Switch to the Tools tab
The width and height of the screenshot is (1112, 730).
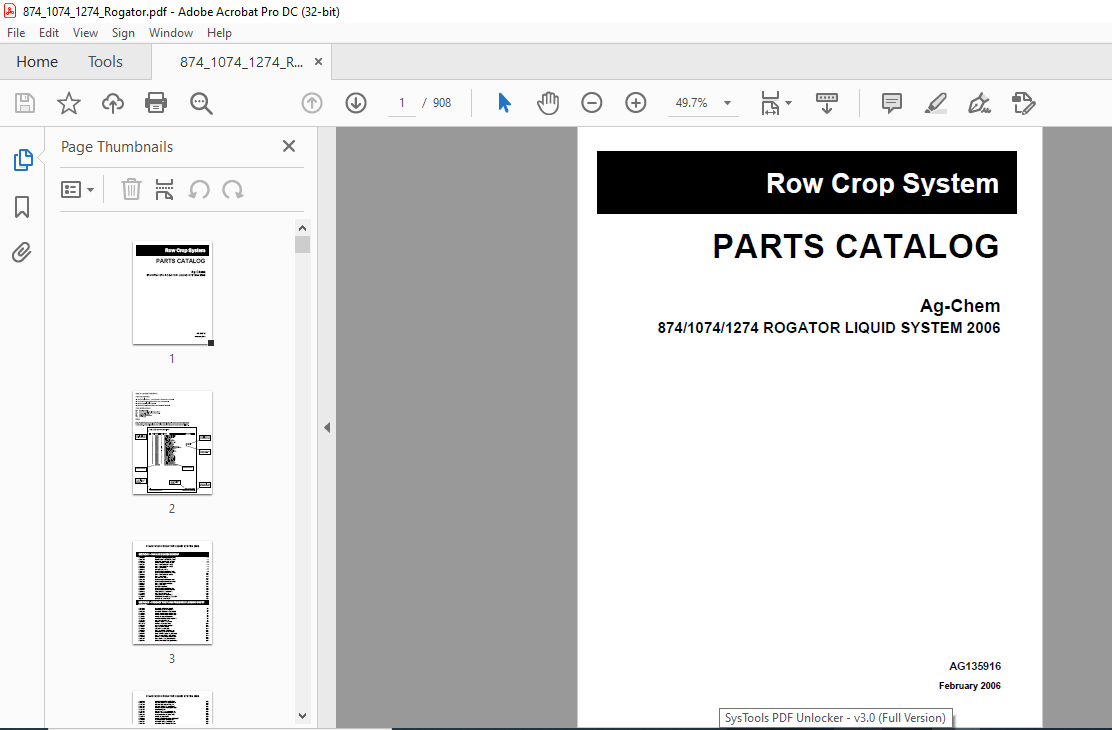point(105,62)
